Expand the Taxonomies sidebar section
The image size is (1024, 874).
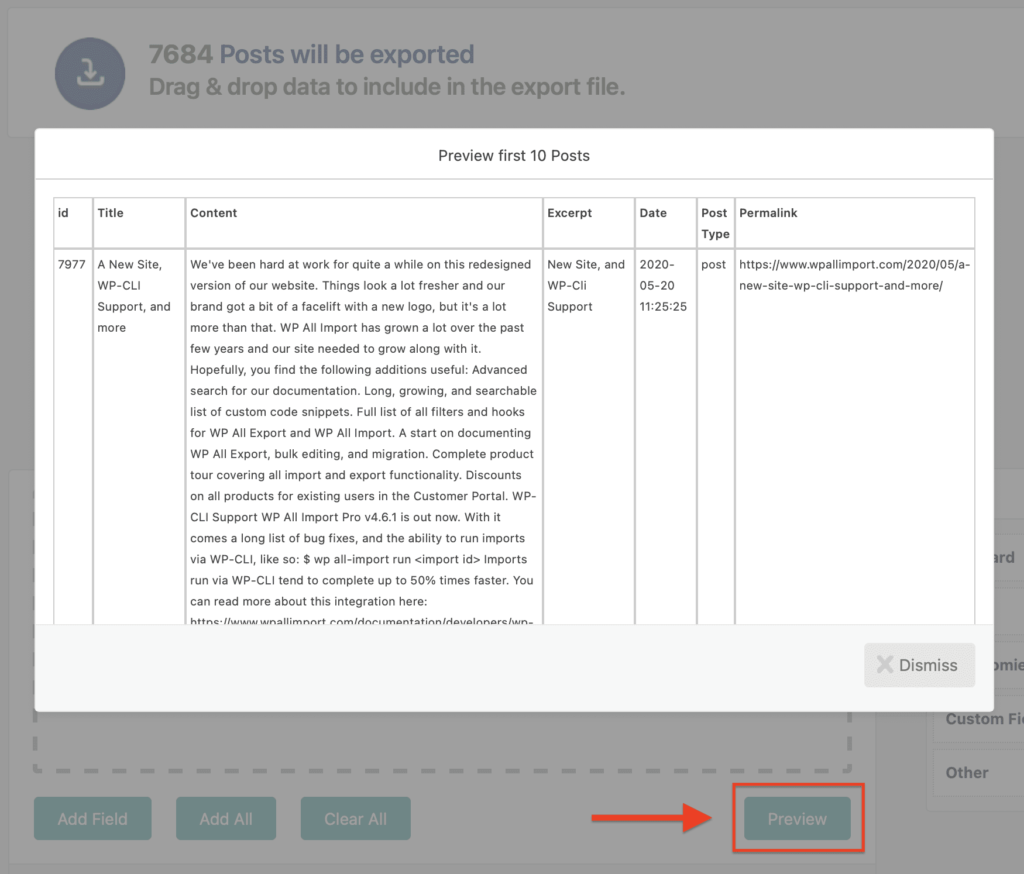point(1007,665)
